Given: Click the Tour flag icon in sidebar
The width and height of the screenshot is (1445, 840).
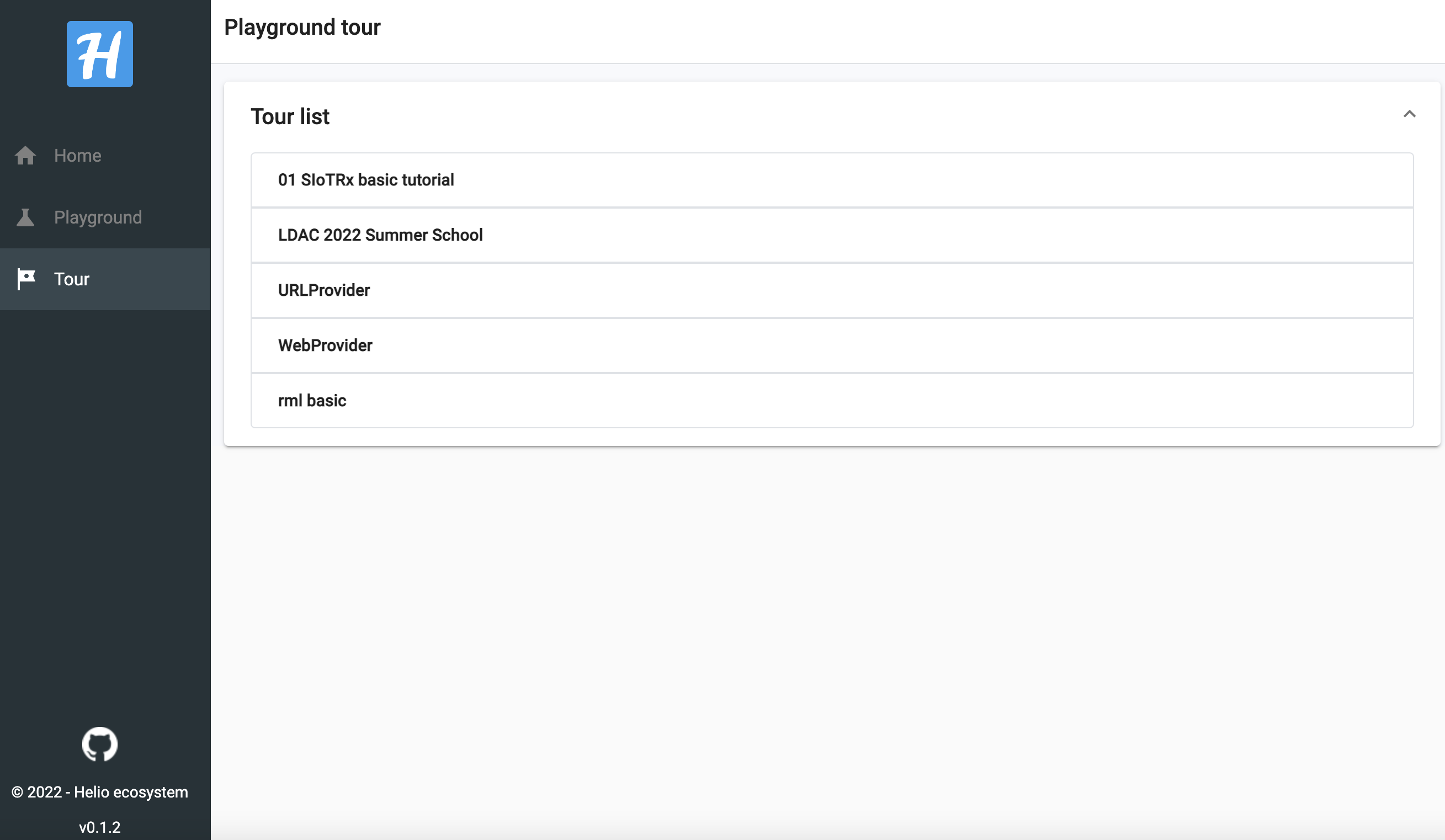Looking at the screenshot, I should (x=26, y=278).
